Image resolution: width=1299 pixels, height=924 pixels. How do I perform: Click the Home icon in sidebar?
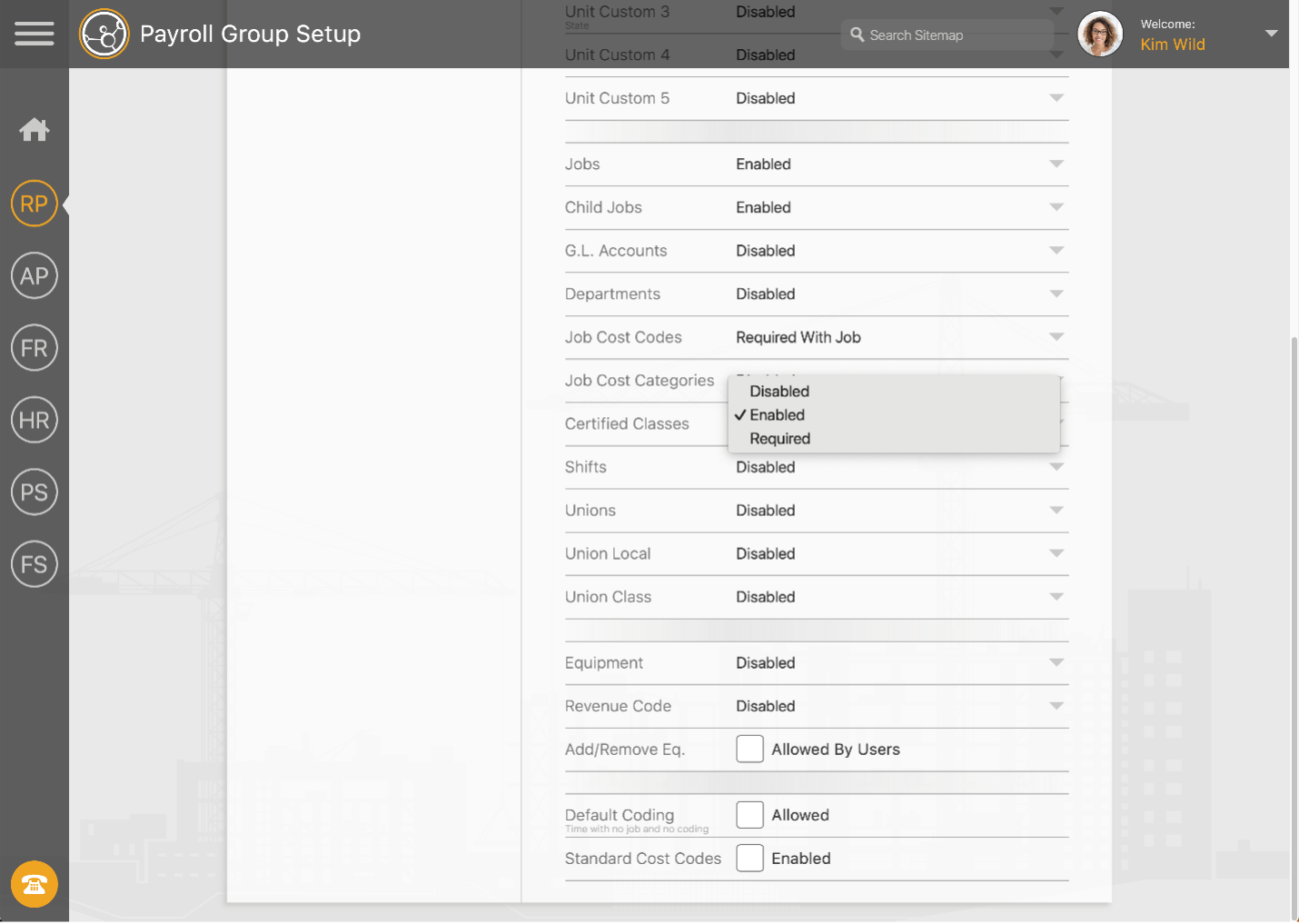point(35,130)
